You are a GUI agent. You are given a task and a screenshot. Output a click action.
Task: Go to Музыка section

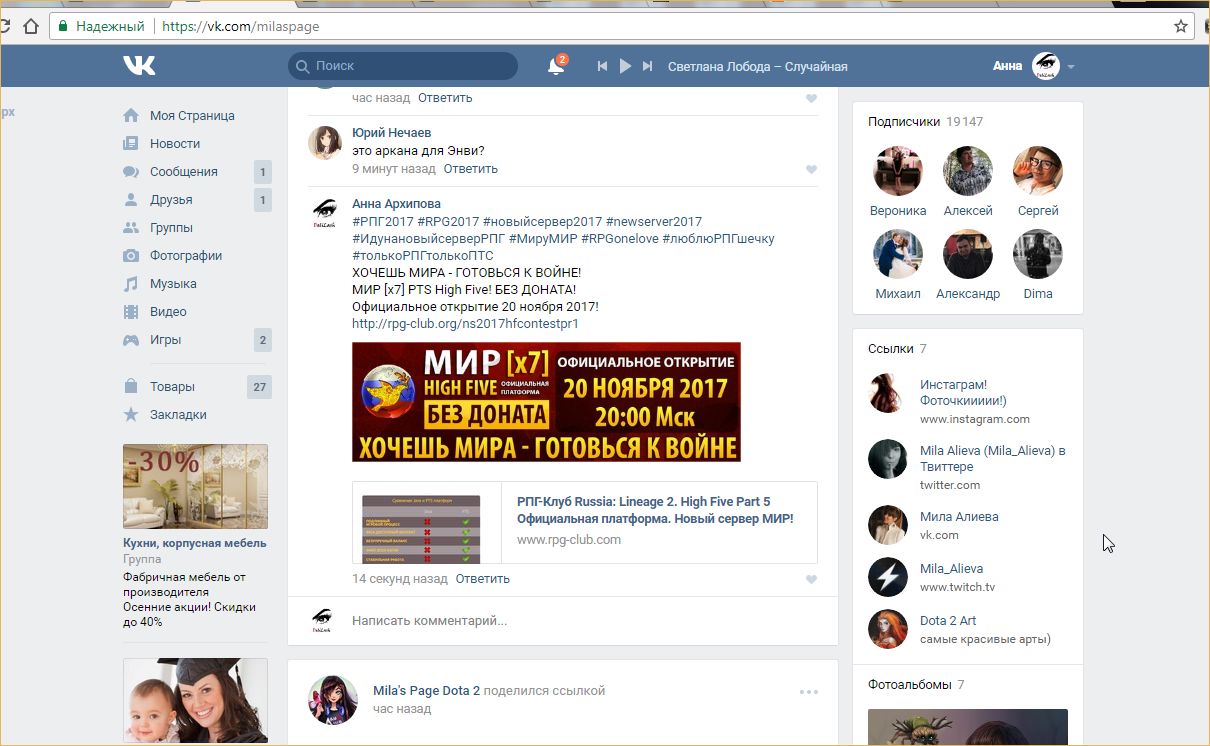[173, 284]
